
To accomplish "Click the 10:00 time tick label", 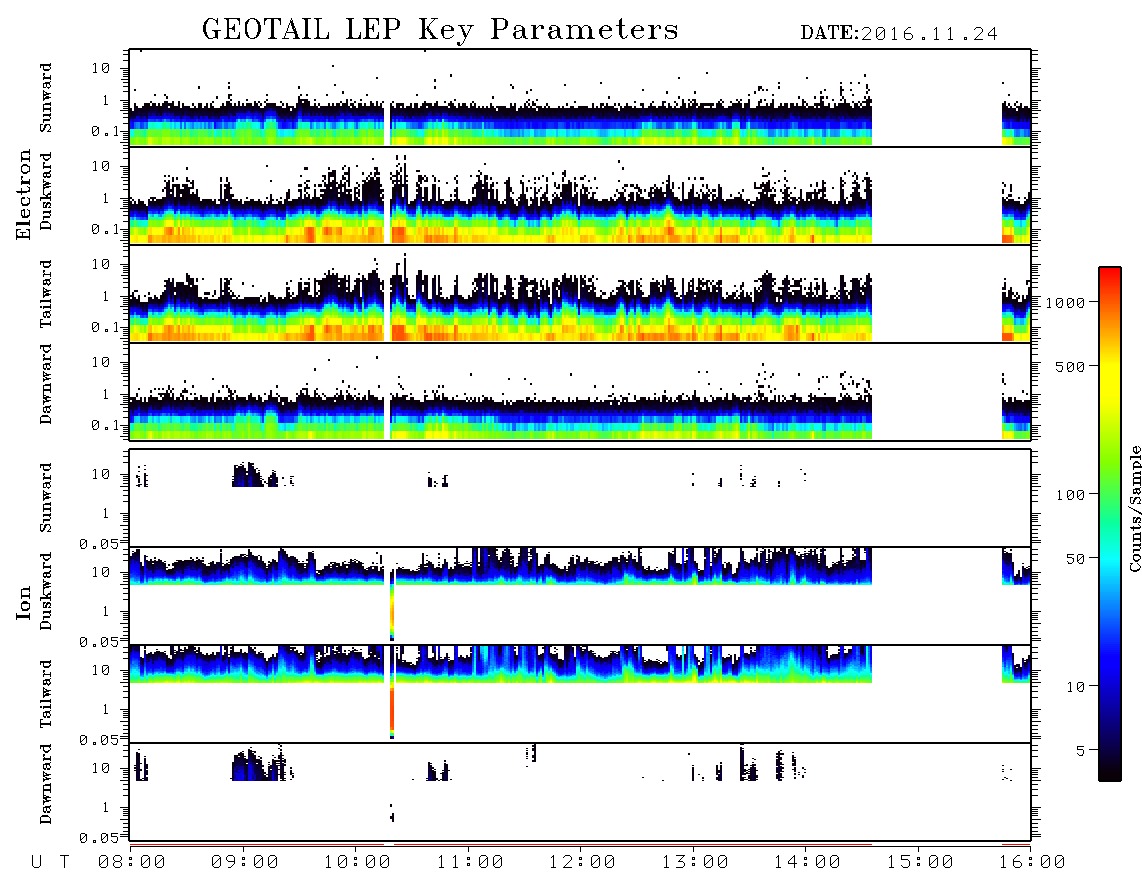I will coord(358,862).
